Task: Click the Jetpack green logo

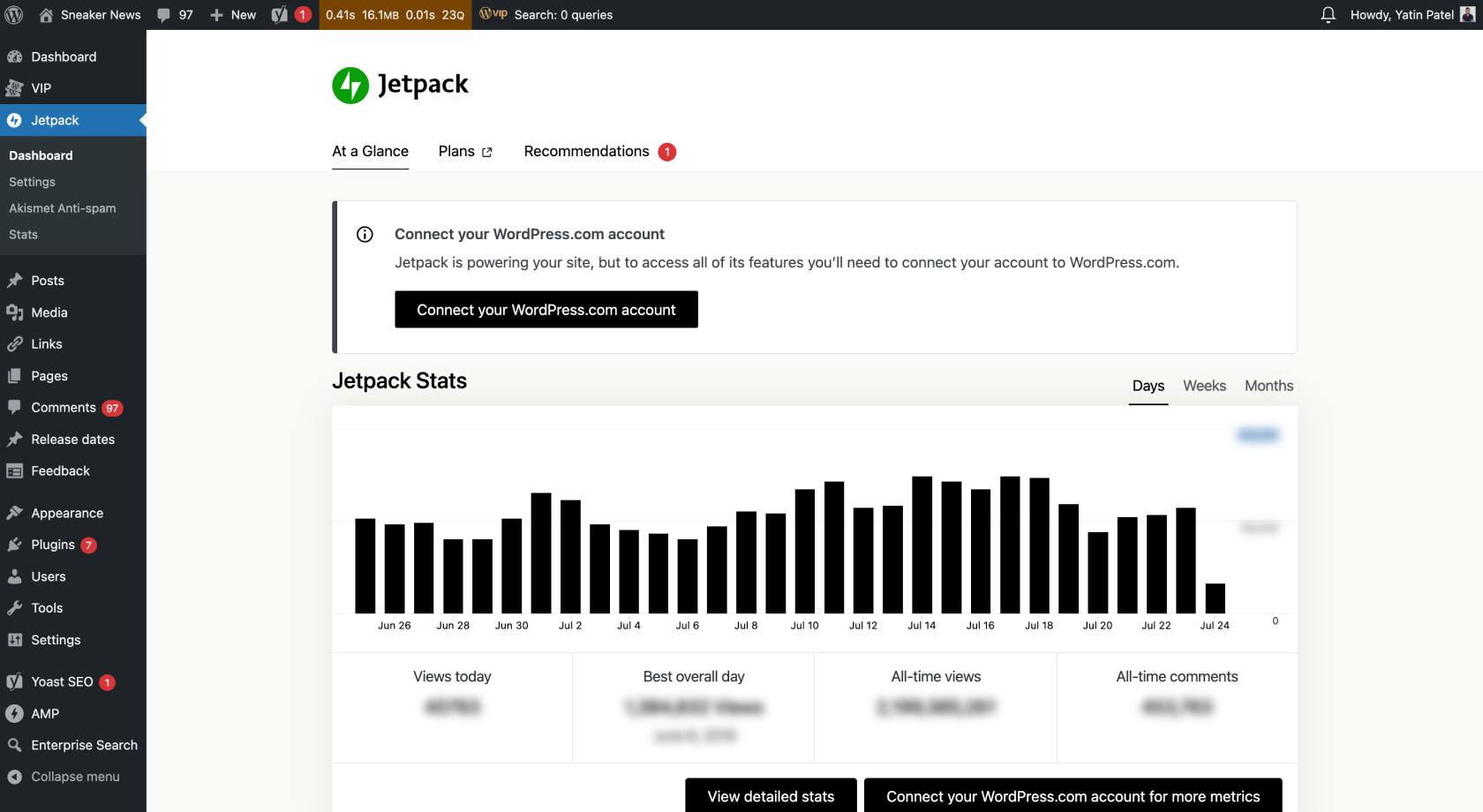Action: point(350,86)
